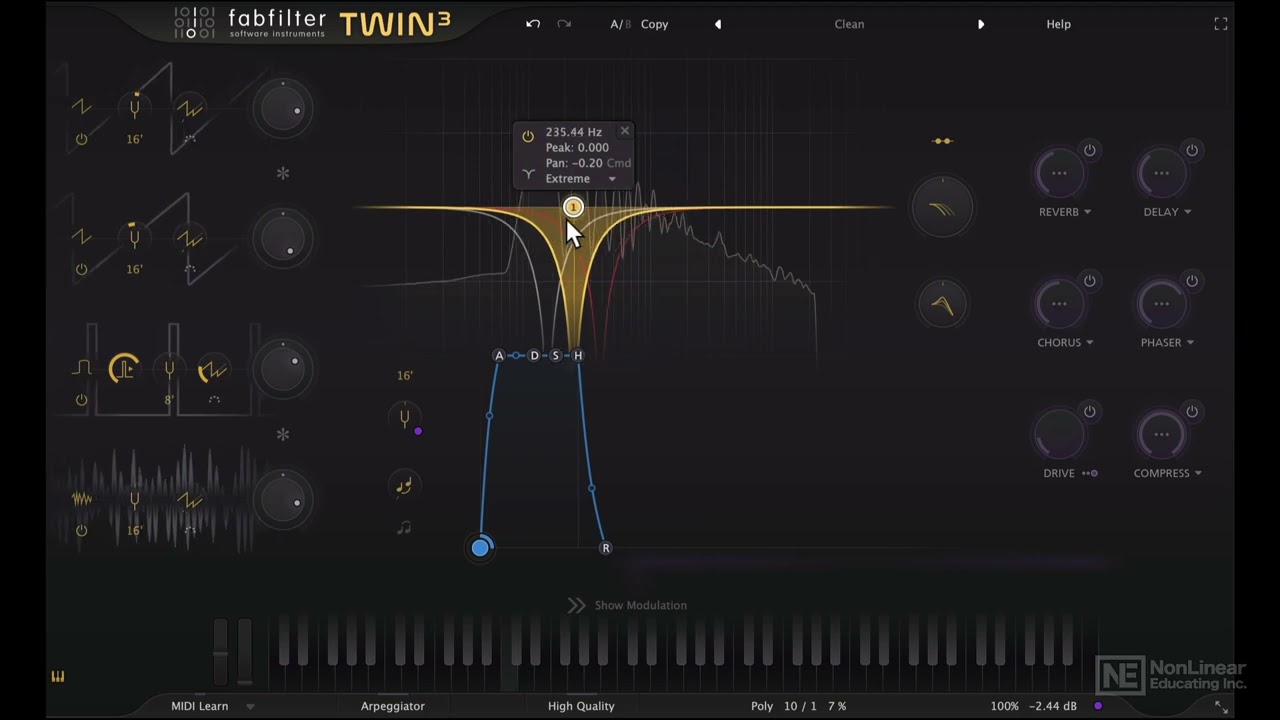This screenshot has height=720, width=1280.
Task: Enable the Phaser effect power button
Action: (1192, 281)
